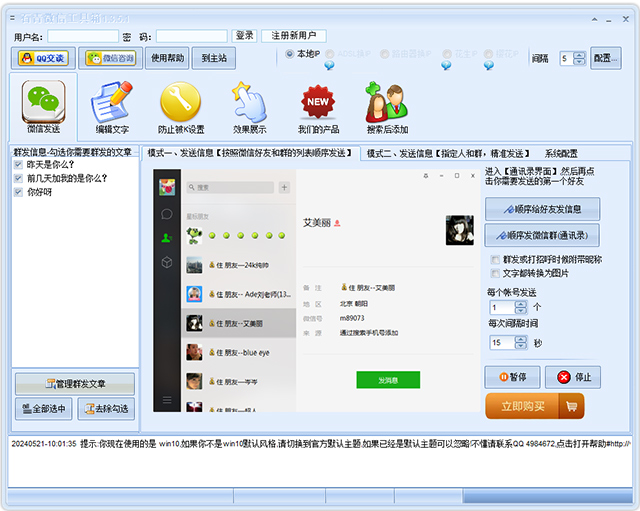This screenshot has width=640, height=511.
Task: Click the WeChat 搜索 search box
Action: pyautogui.click(x=230, y=187)
